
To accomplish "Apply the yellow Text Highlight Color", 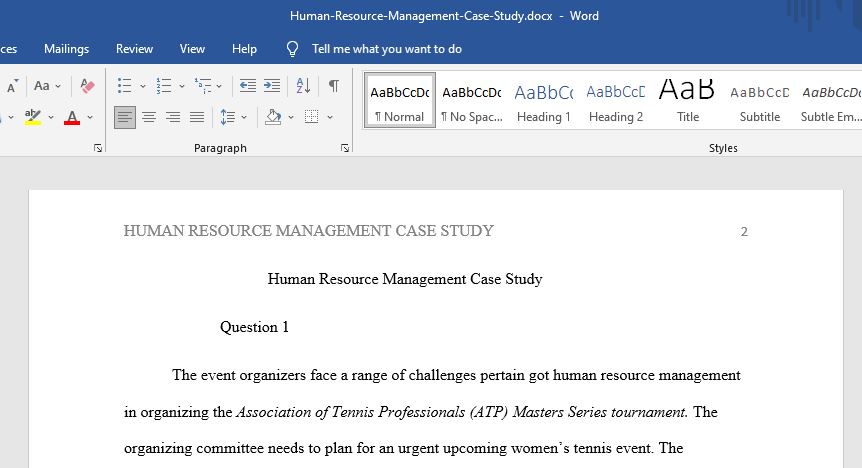I will click(32, 117).
